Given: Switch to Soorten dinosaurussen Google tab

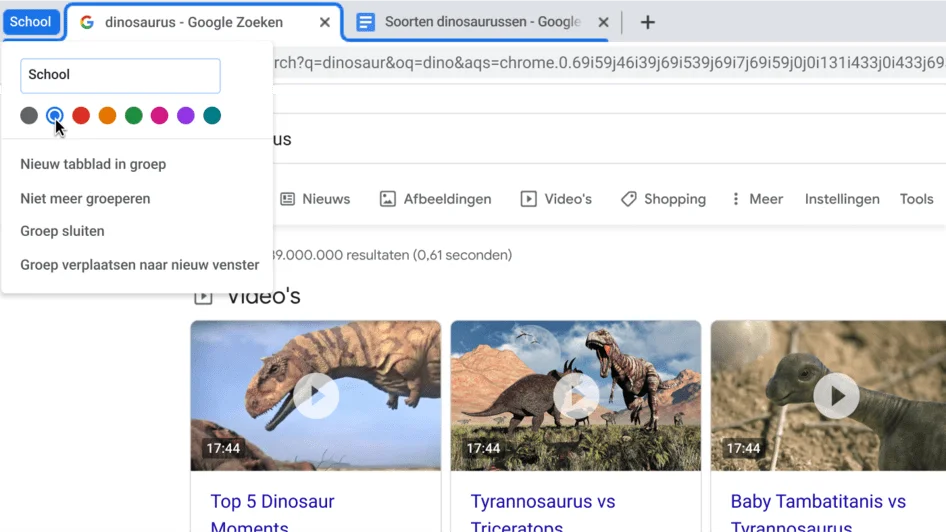Looking at the screenshot, I should point(482,22).
